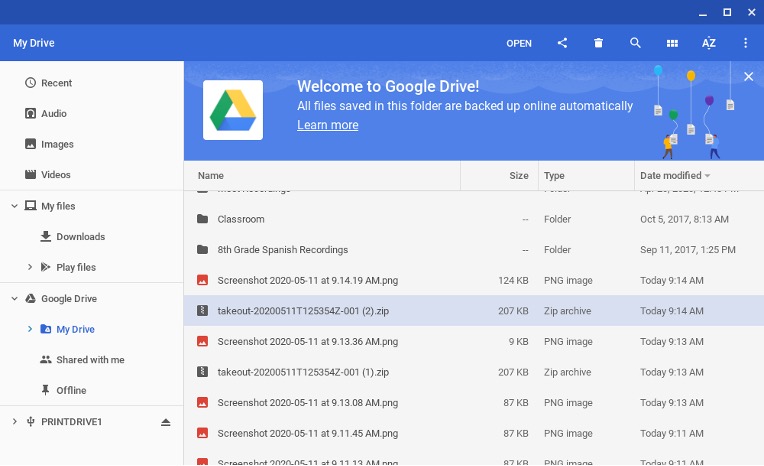764x466 pixels.
Task: Select Google Drive in sidebar
Action: pos(69,299)
